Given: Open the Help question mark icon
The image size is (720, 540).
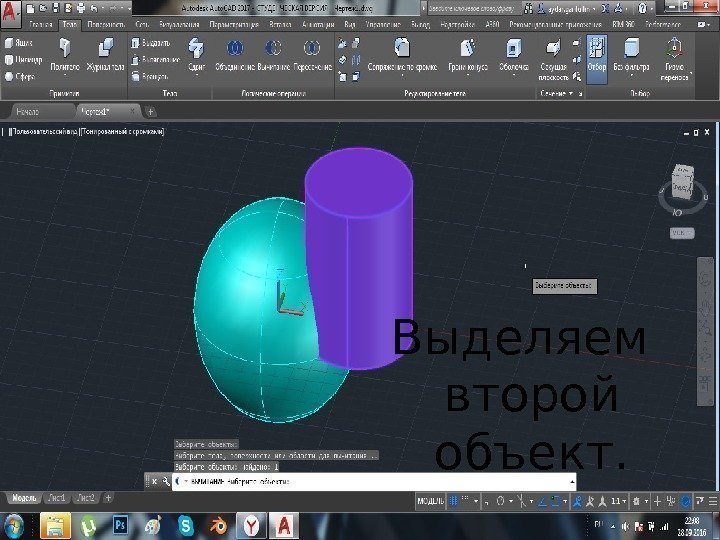Looking at the screenshot, I should tap(642, 8).
